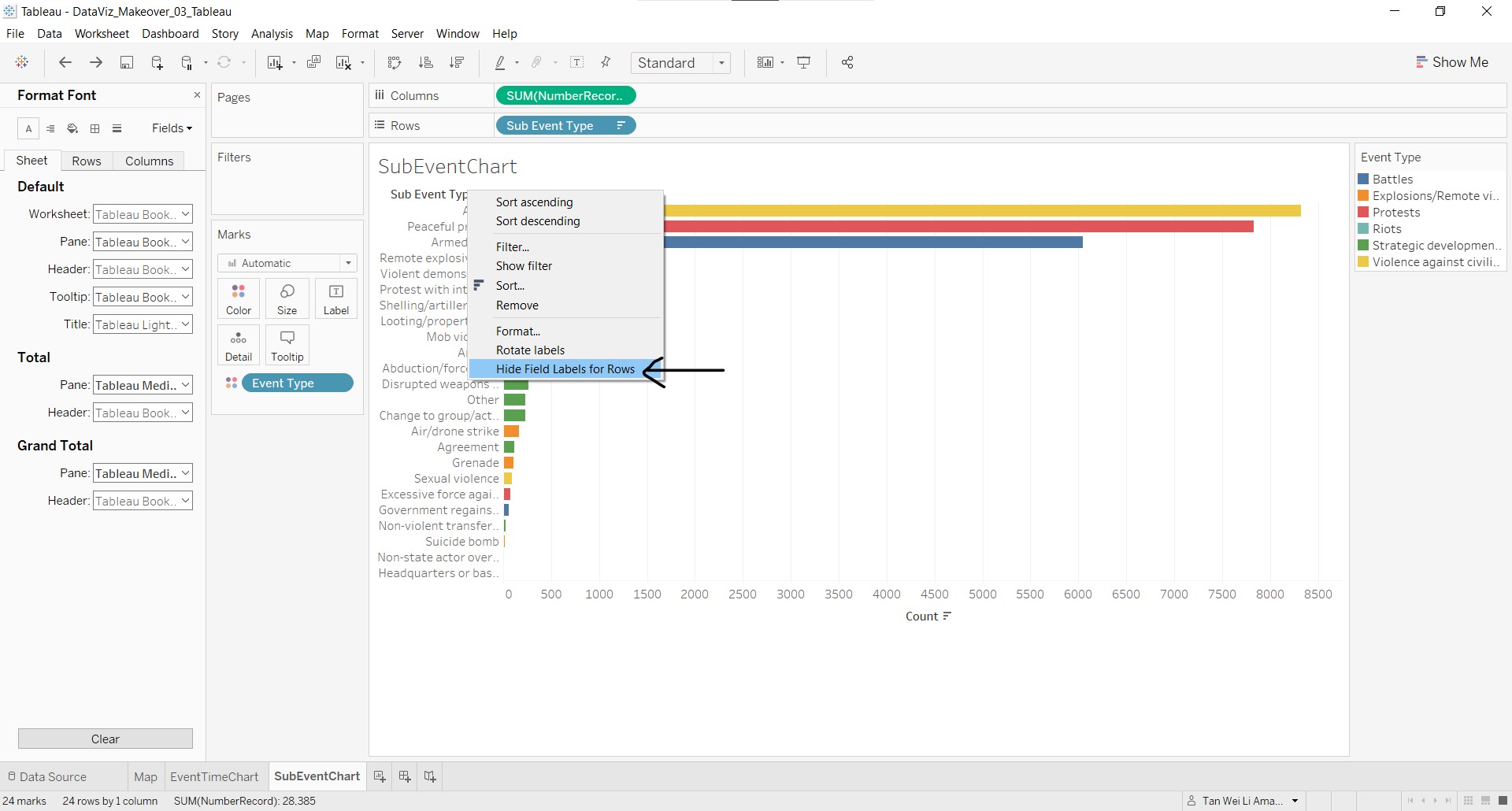Open the Shading format paint bucket icon

[x=72, y=128]
